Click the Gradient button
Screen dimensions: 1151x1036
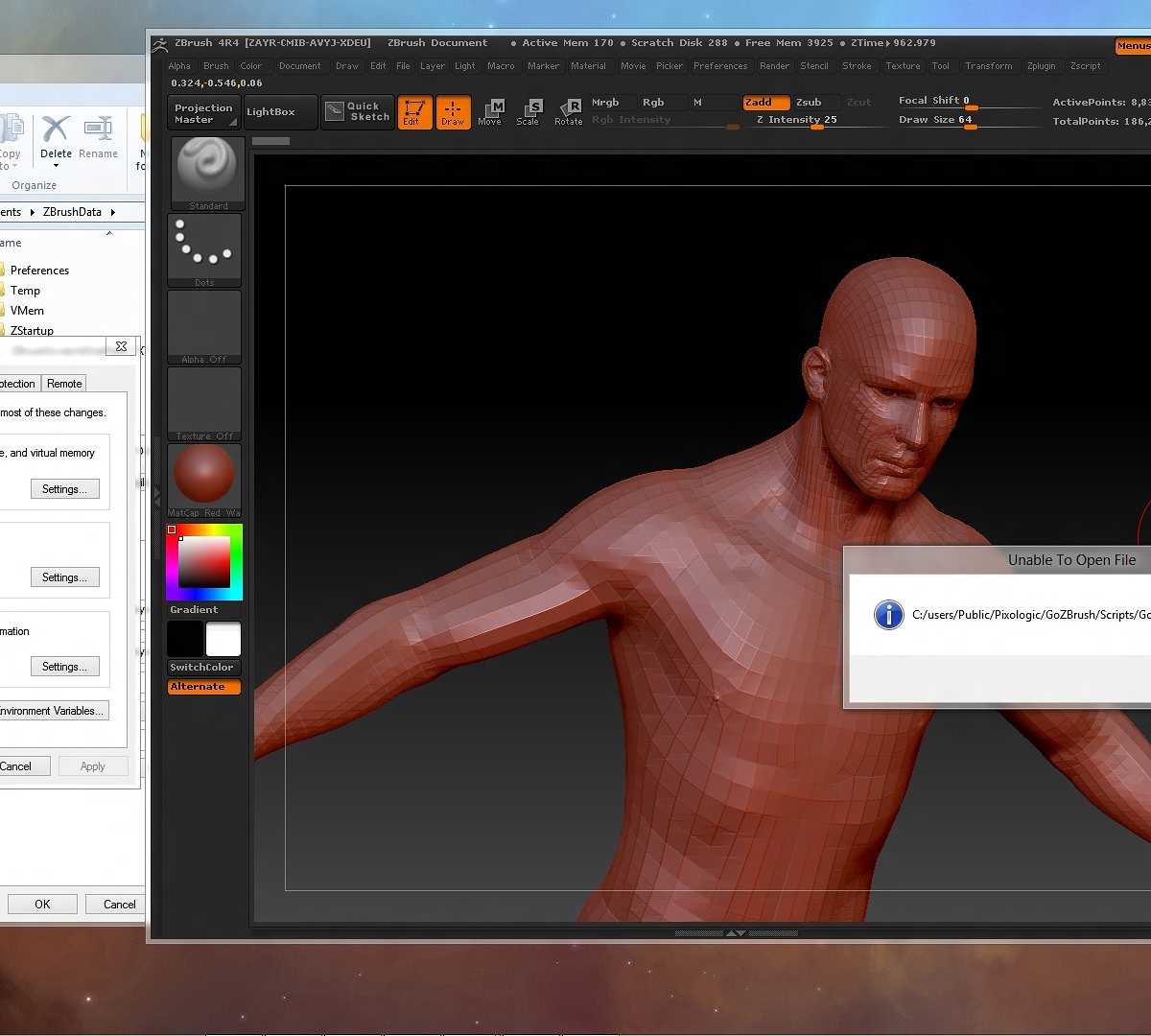pos(194,610)
